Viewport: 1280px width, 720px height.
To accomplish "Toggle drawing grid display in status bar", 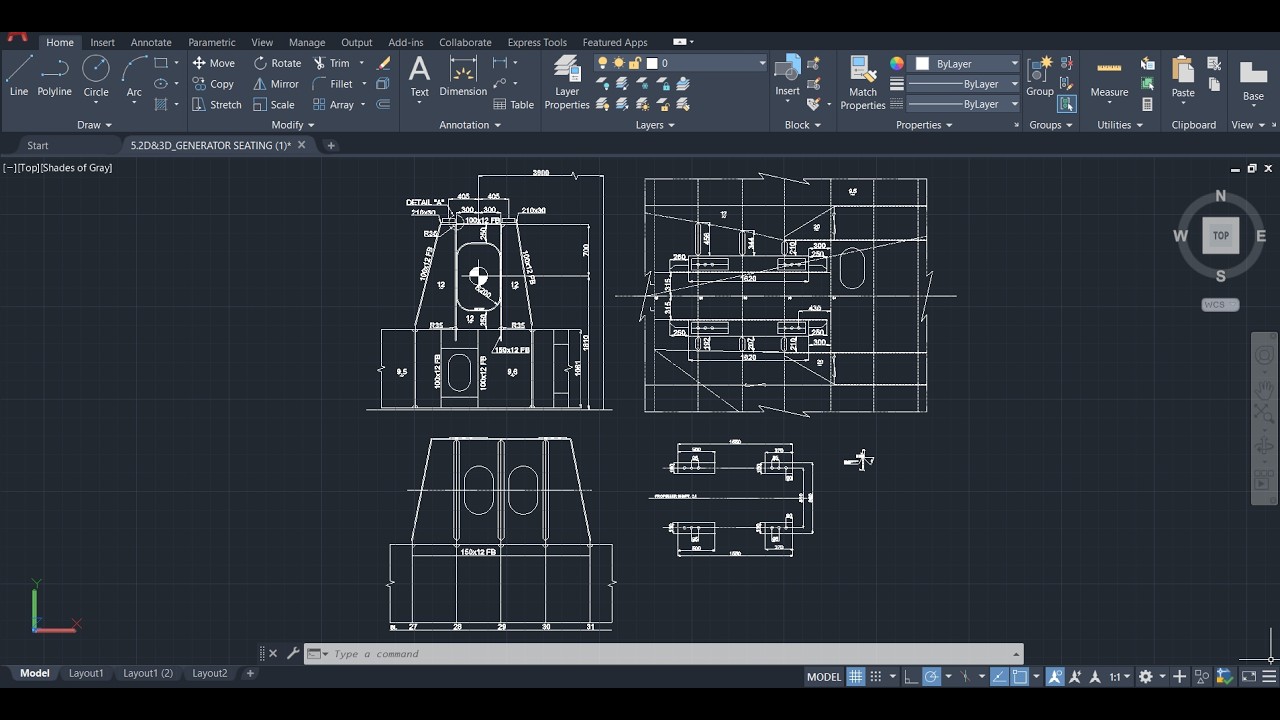I will click(856, 677).
